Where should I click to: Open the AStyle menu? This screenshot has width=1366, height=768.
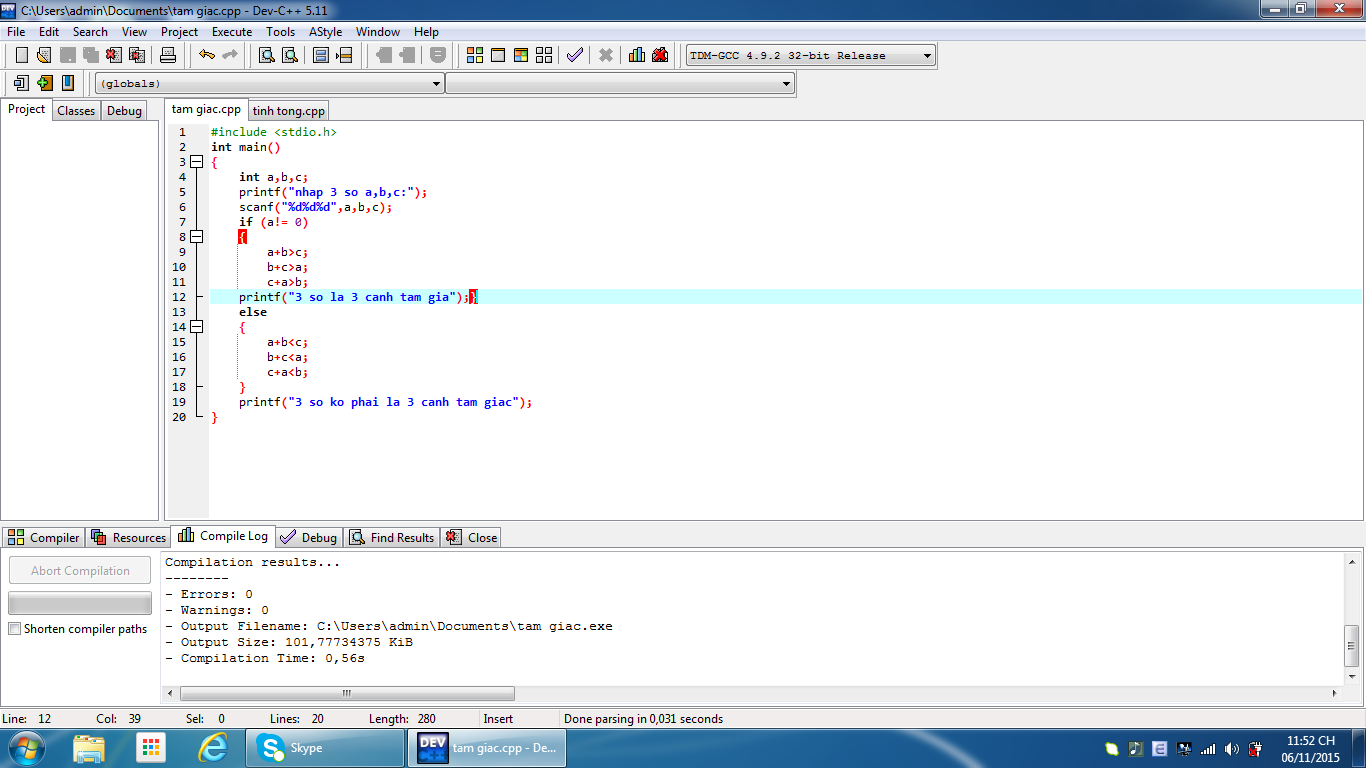[x=326, y=32]
